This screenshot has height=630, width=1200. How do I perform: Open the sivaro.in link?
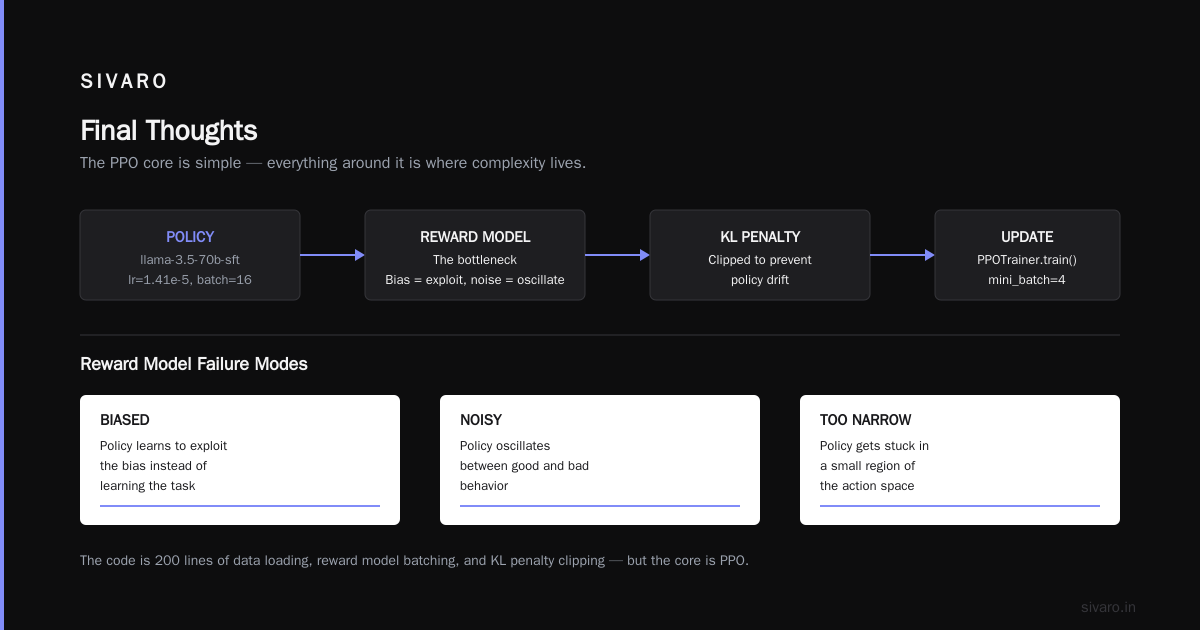1108,607
